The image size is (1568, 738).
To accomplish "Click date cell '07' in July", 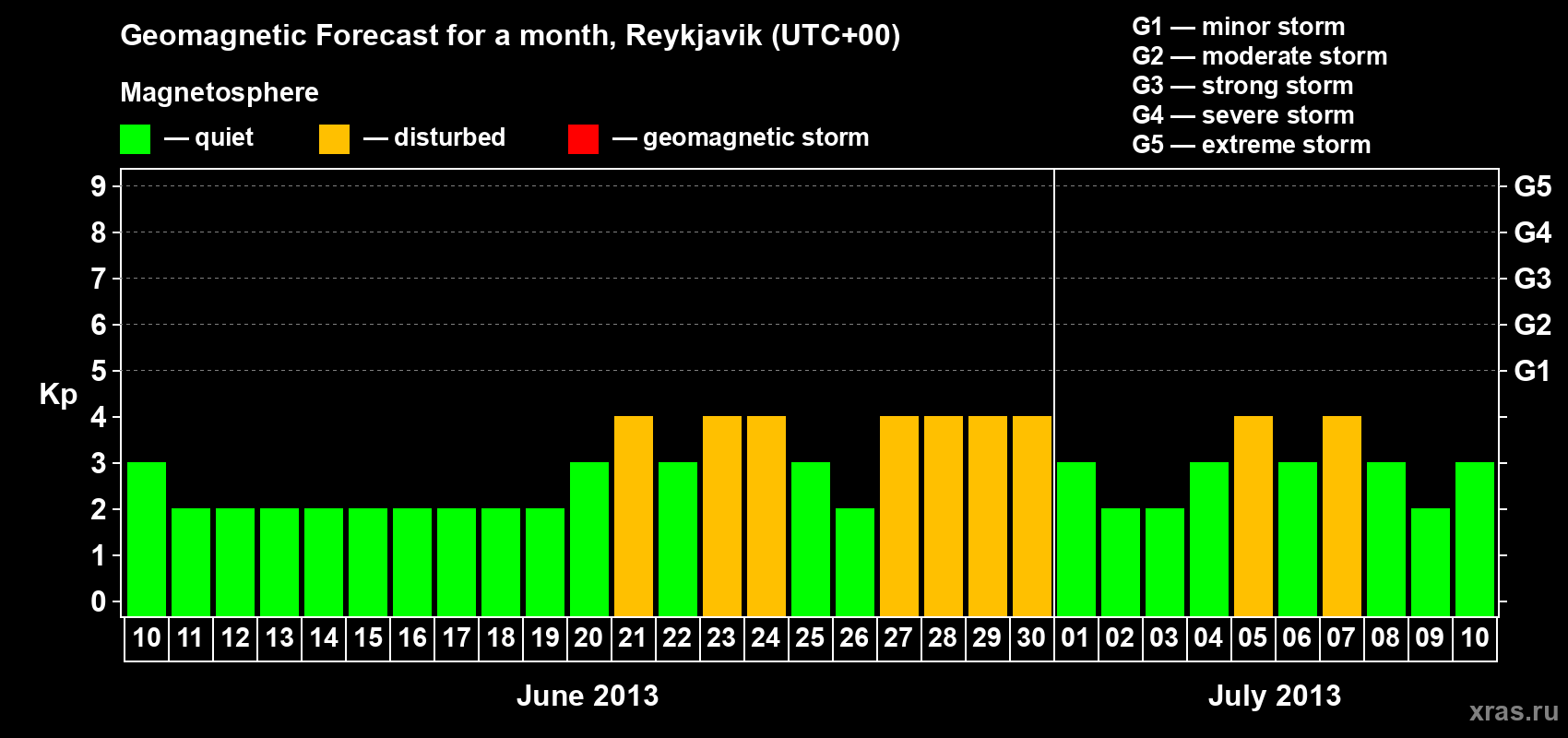I will pos(1342,638).
